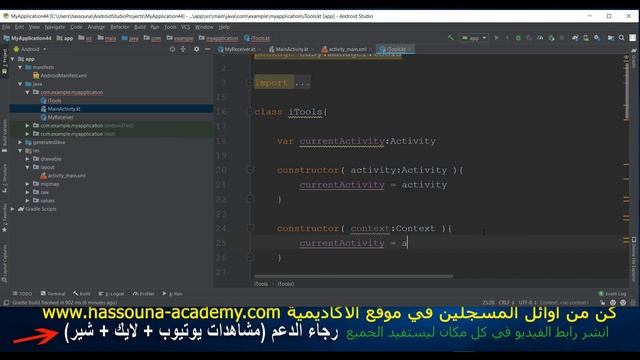Click CRLF line separator in status bar
This screenshot has height=360, width=640.
click(506, 303)
